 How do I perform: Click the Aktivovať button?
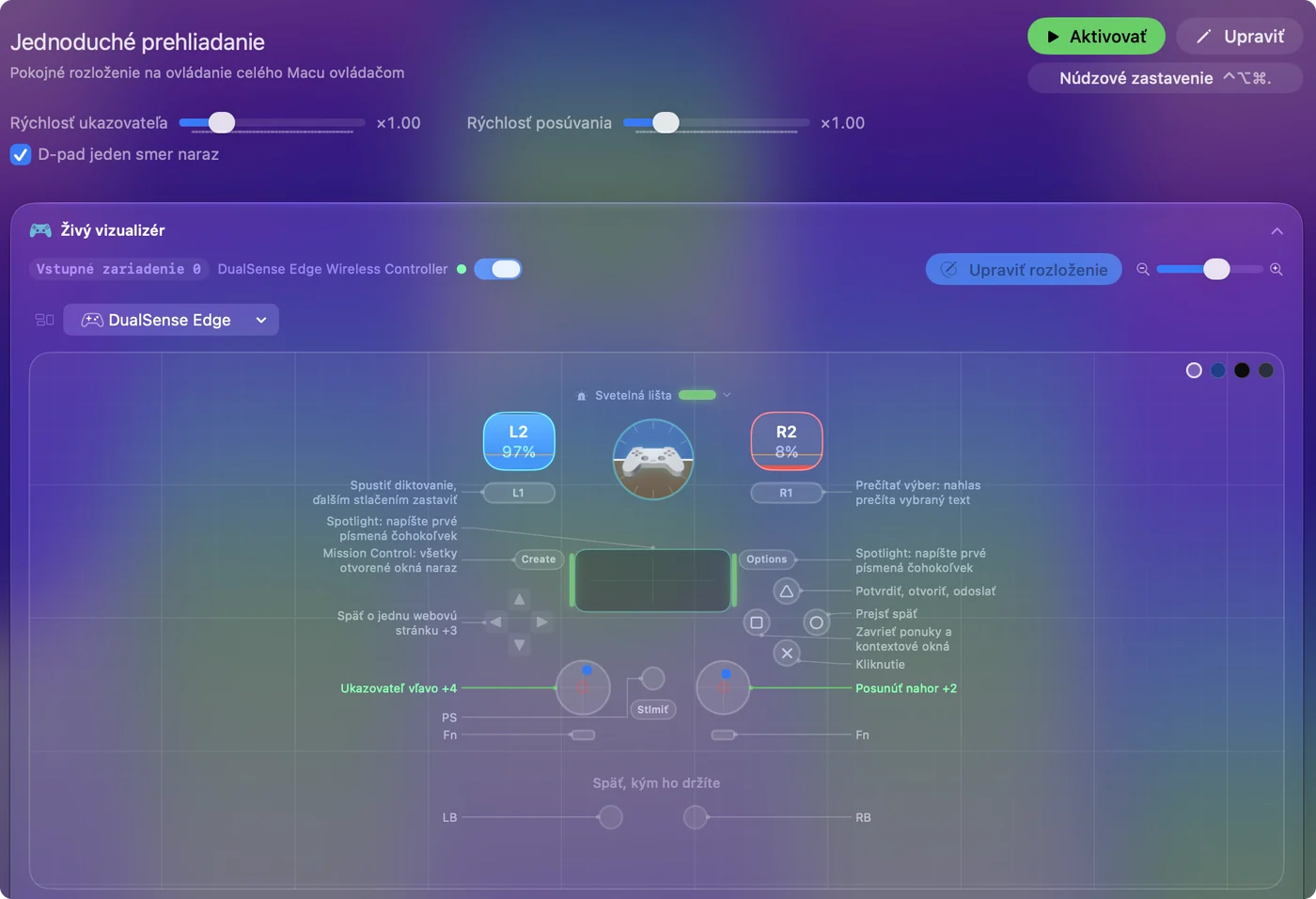click(x=1096, y=37)
